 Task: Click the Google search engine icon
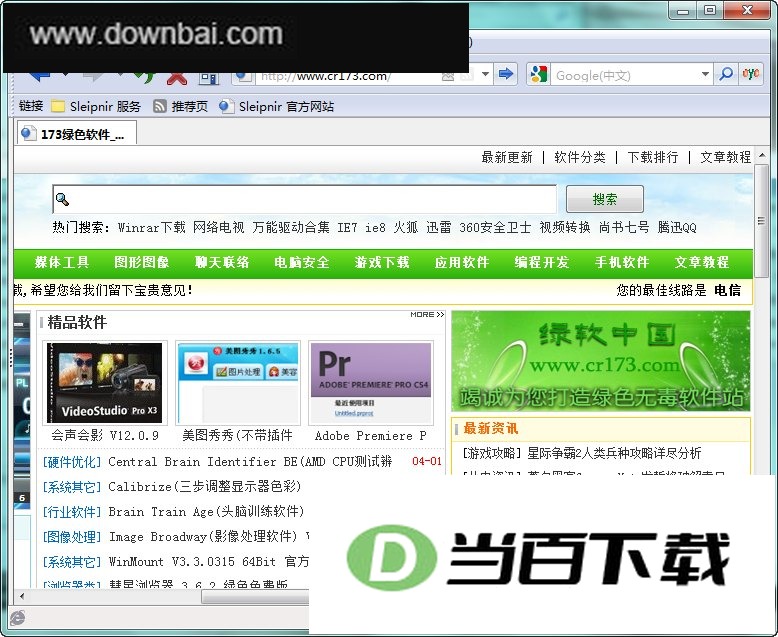click(538, 75)
